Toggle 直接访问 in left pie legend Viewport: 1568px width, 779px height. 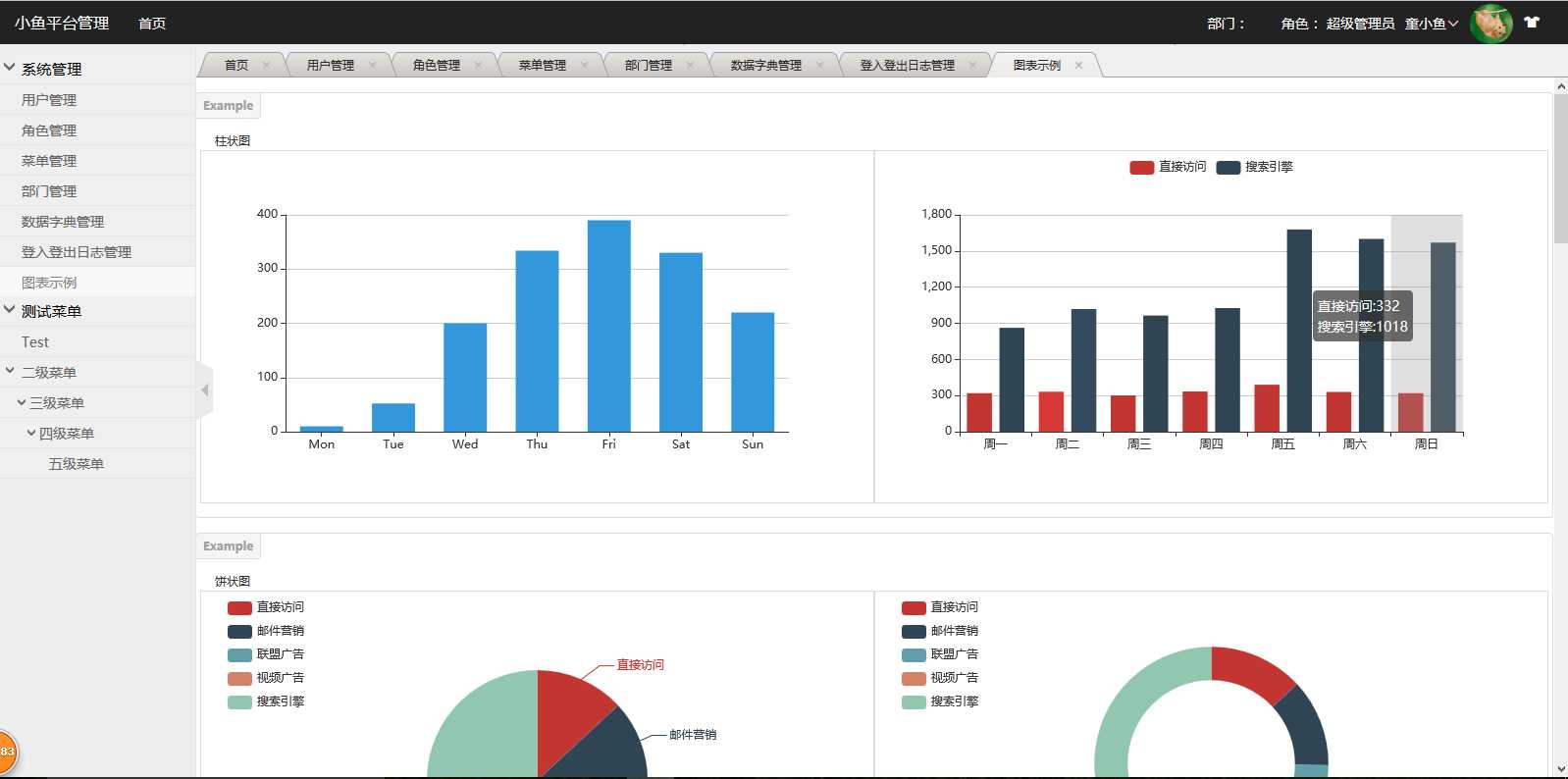click(x=266, y=607)
